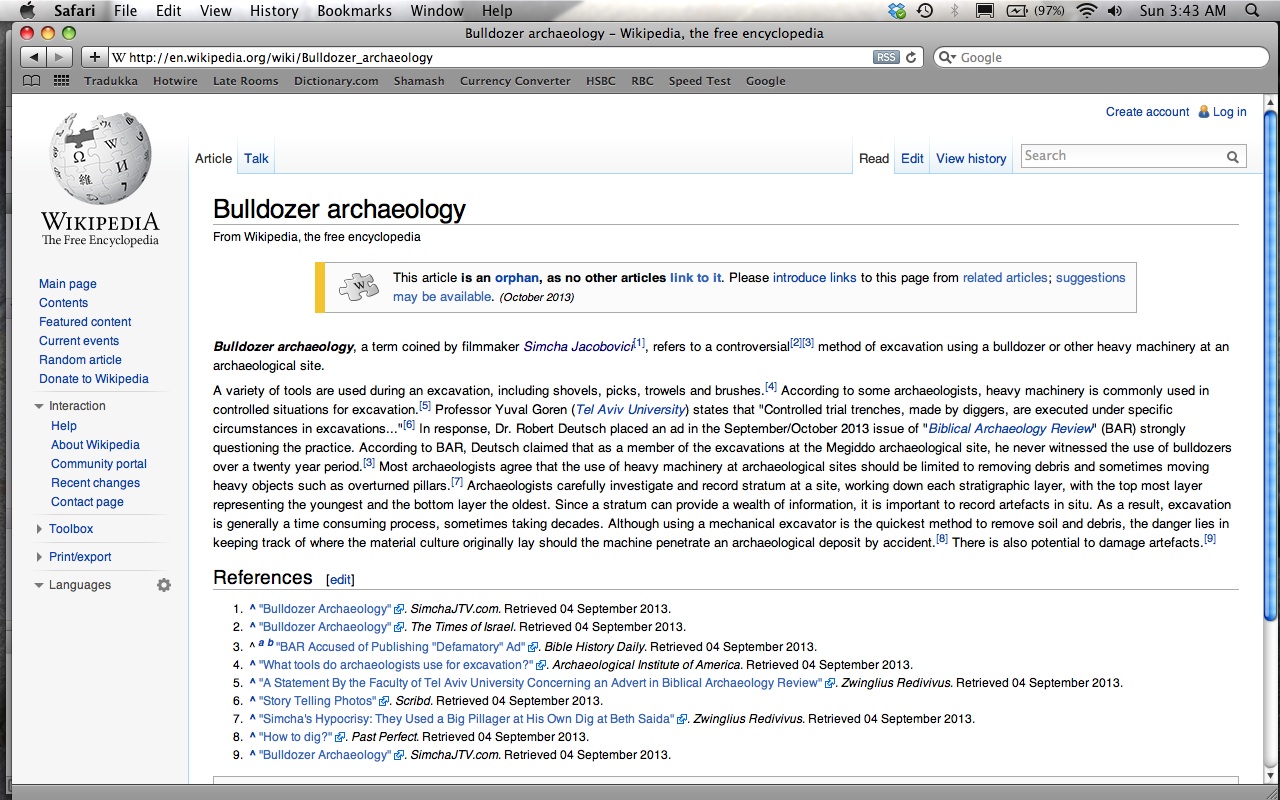The image size is (1280, 800).
Task: Open the Community portal link
Action: click(99, 464)
